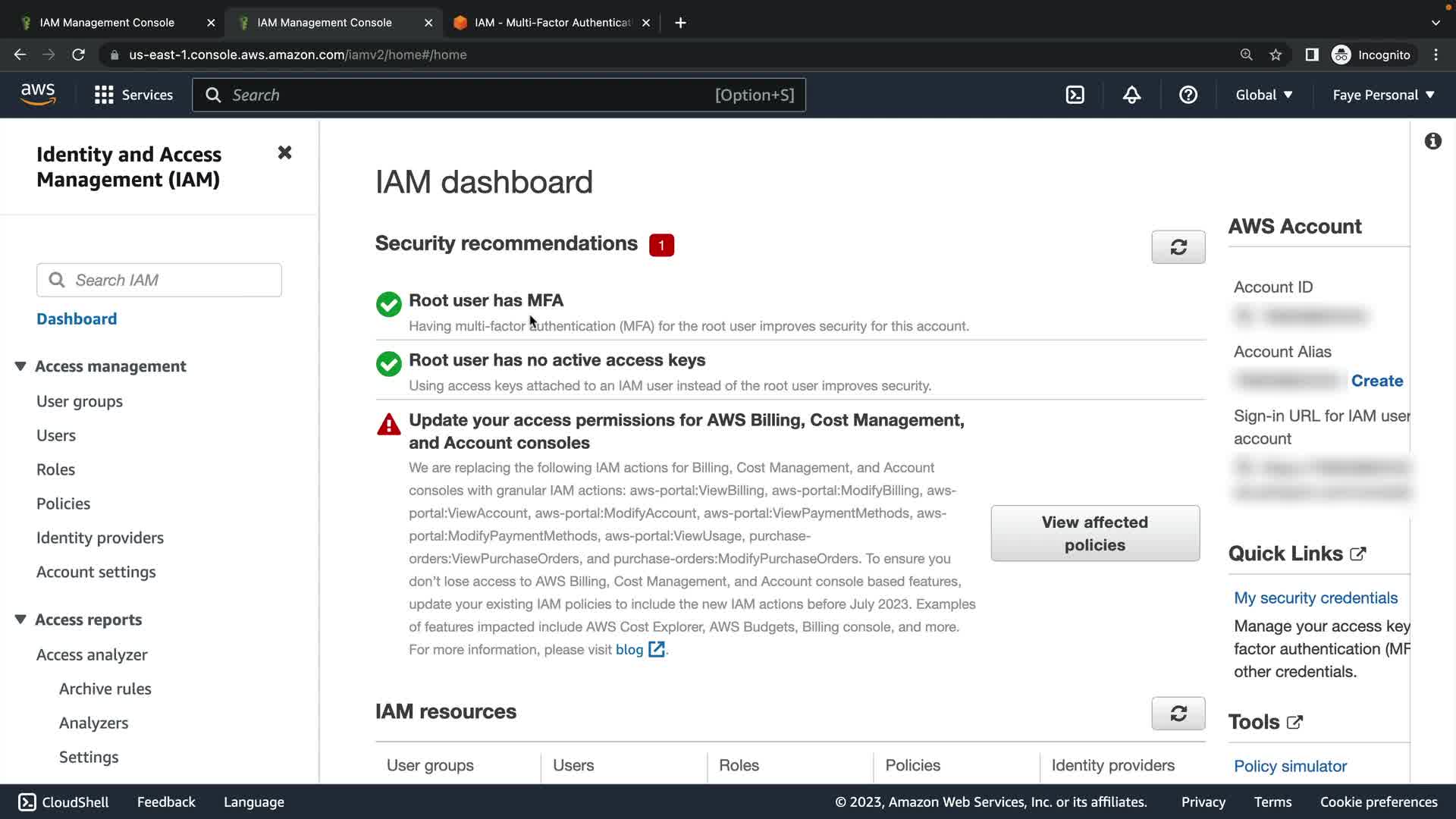The width and height of the screenshot is (1456, 819).
Task: Open the Faye Personal account menu
Action: click(x=1383, y=95)
